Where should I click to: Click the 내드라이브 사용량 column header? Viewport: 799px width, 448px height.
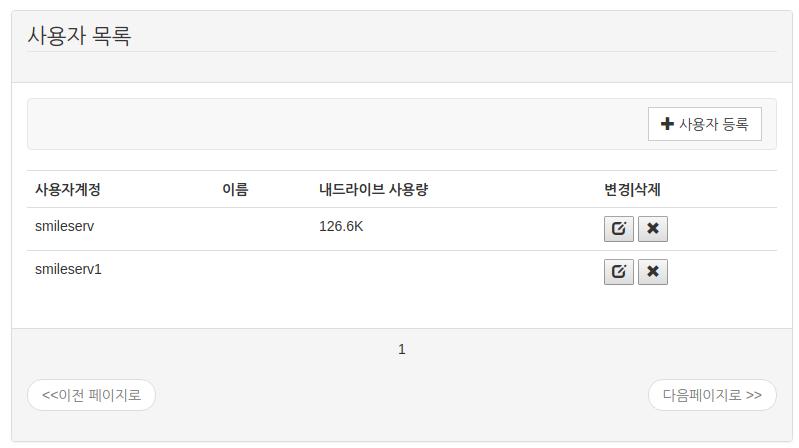point(373,189)
